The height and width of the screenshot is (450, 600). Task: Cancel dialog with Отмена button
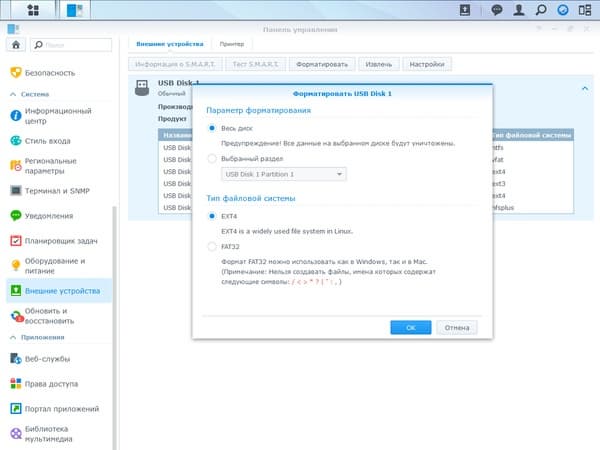click(457, 328)
